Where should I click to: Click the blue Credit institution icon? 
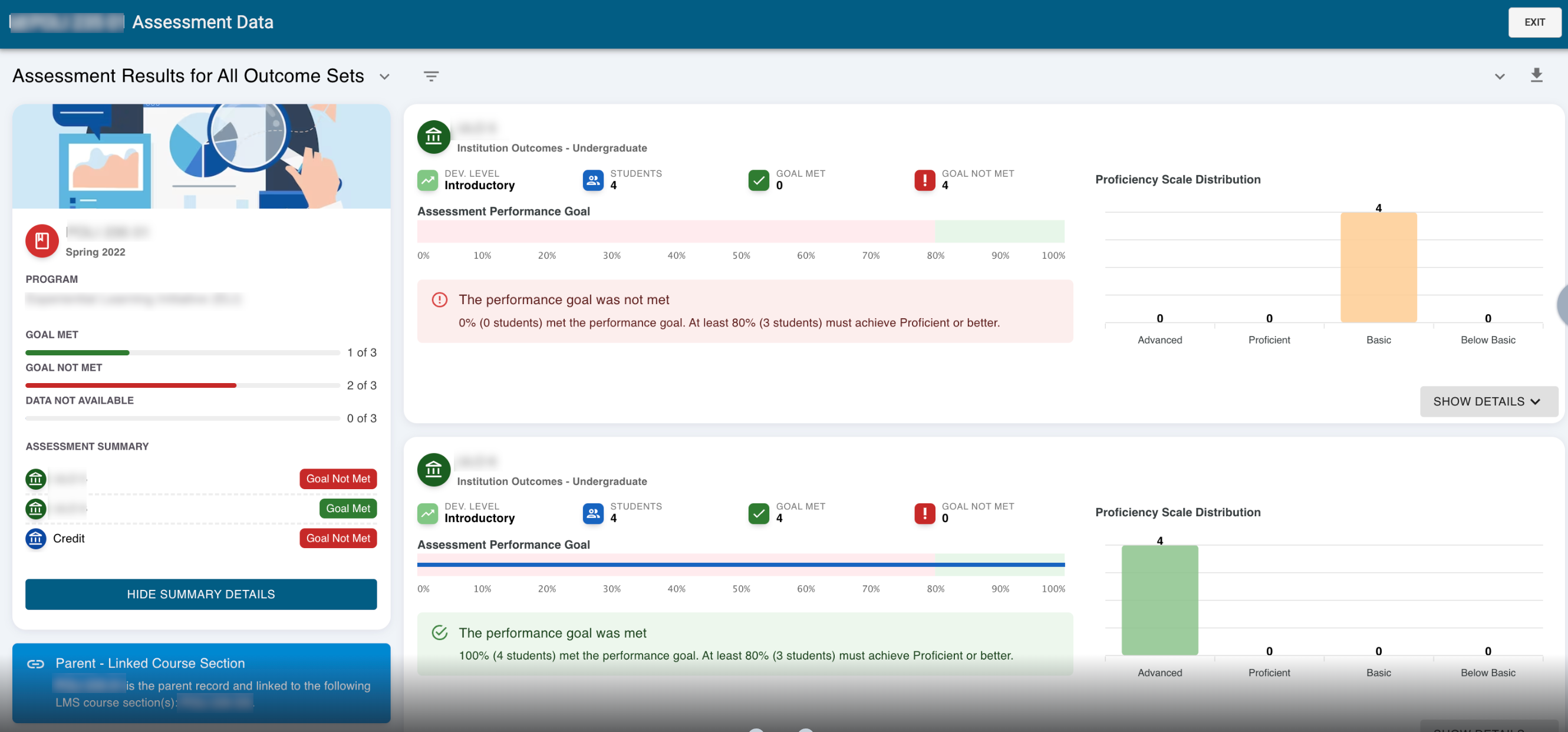(36, 538)
